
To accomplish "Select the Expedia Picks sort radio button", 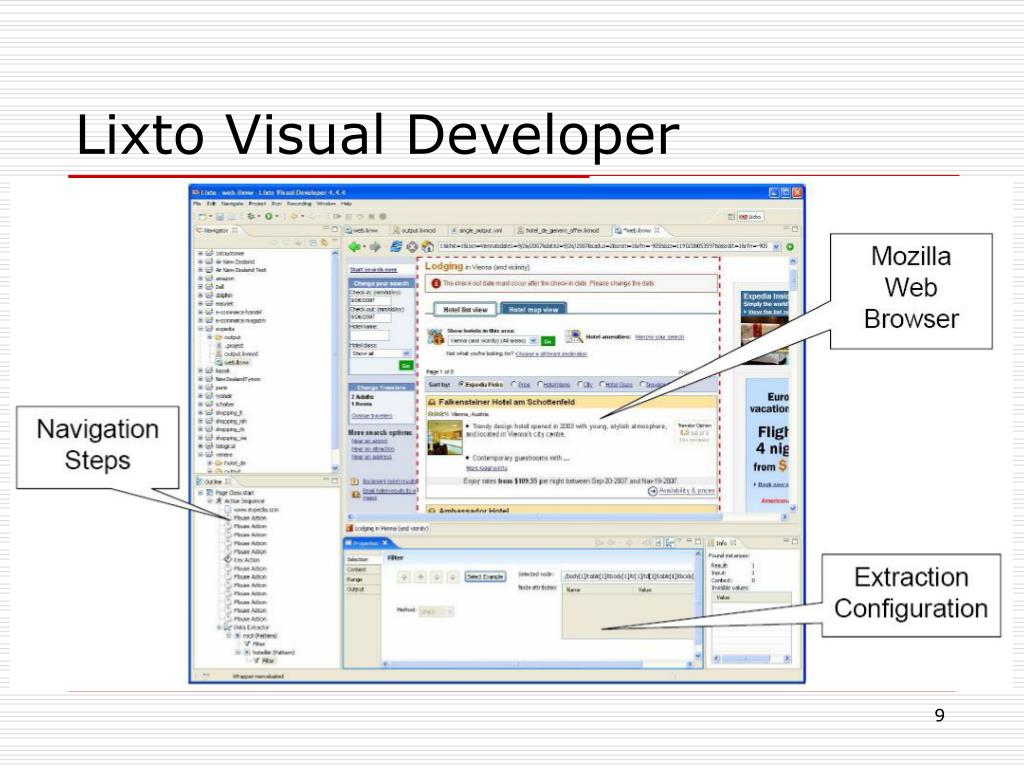I will click(462, 385).
